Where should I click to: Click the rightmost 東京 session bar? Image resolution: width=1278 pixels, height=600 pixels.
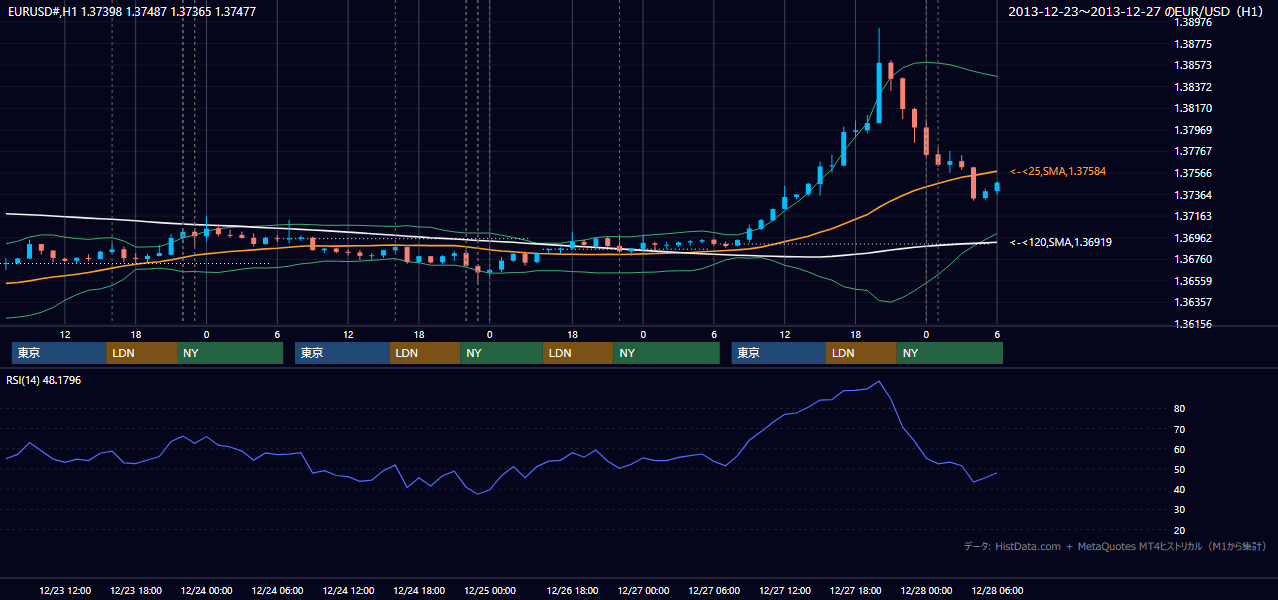point(779,353)
